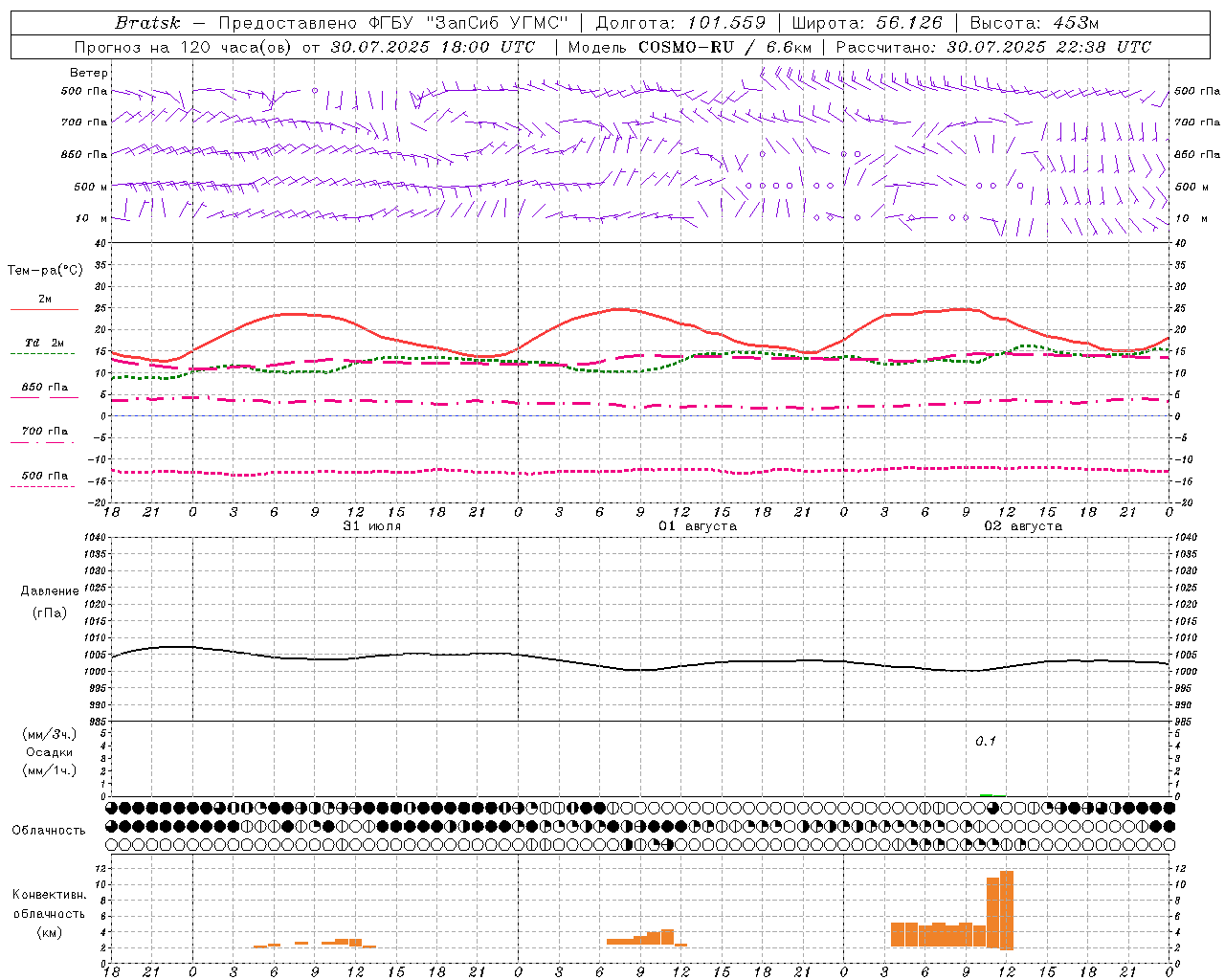
Task: Click the station name Bratsk in header
Action: click(x=147, y=23)
